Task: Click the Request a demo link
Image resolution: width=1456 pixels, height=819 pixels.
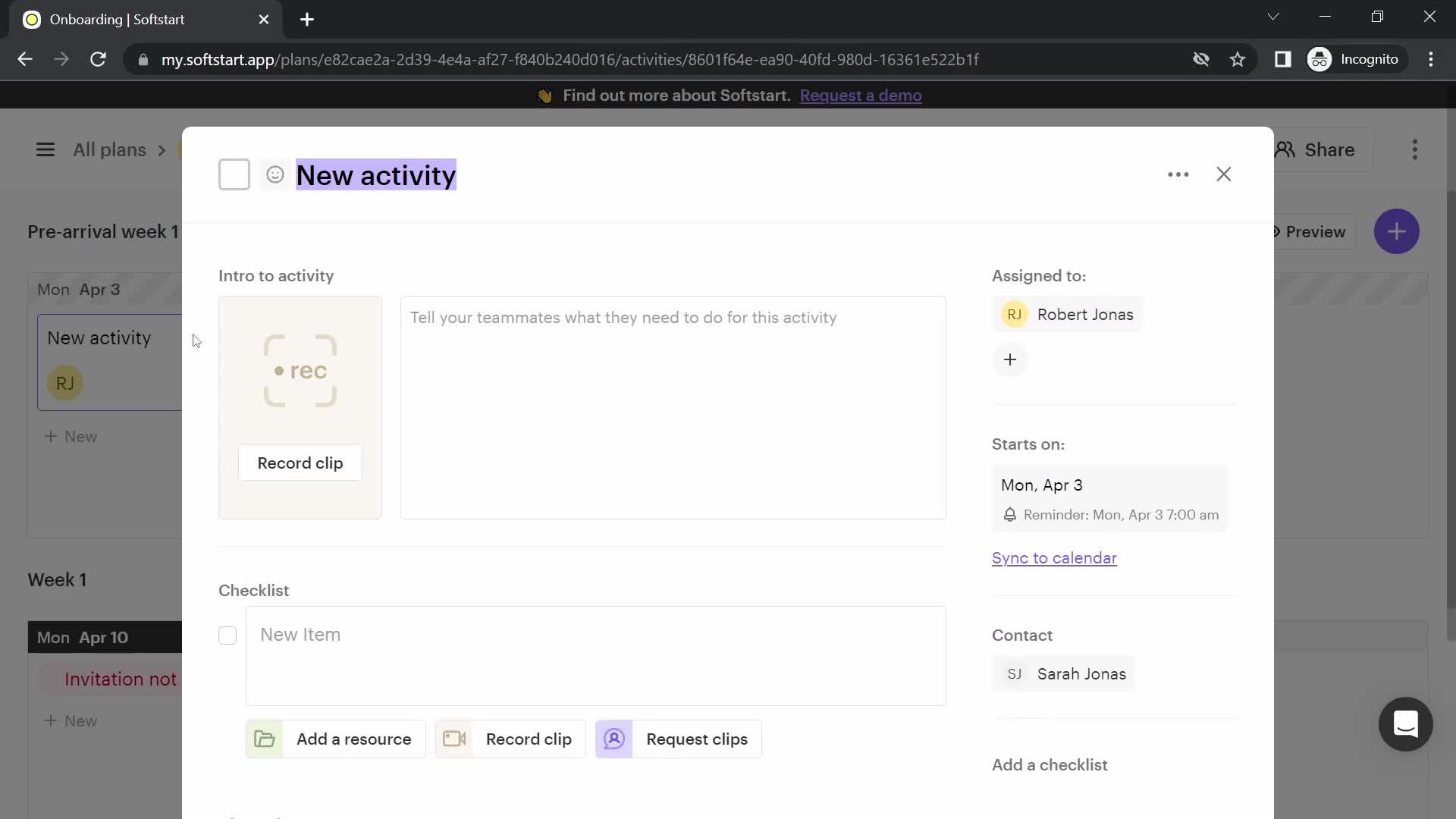Action: [861, 95]
